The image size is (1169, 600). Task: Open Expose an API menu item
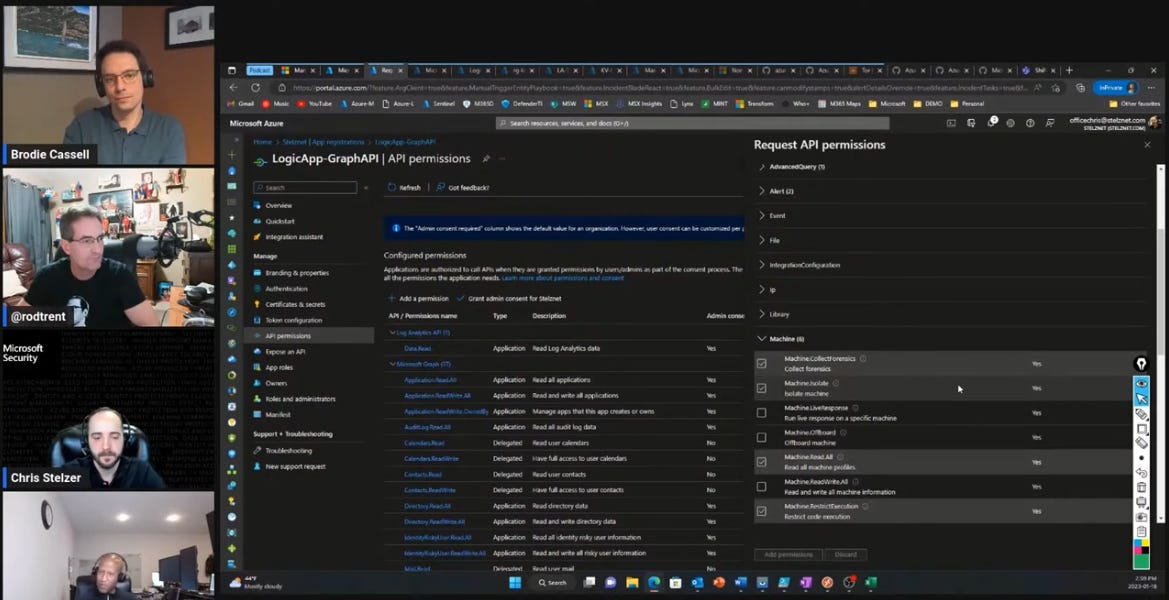coord(286,352)
